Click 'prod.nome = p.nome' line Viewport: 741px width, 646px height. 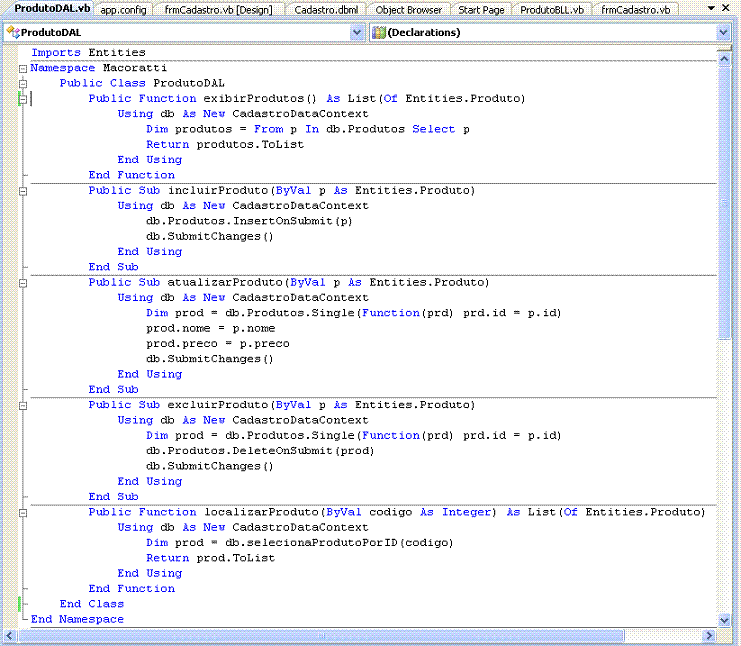click(x=210, y=328)
